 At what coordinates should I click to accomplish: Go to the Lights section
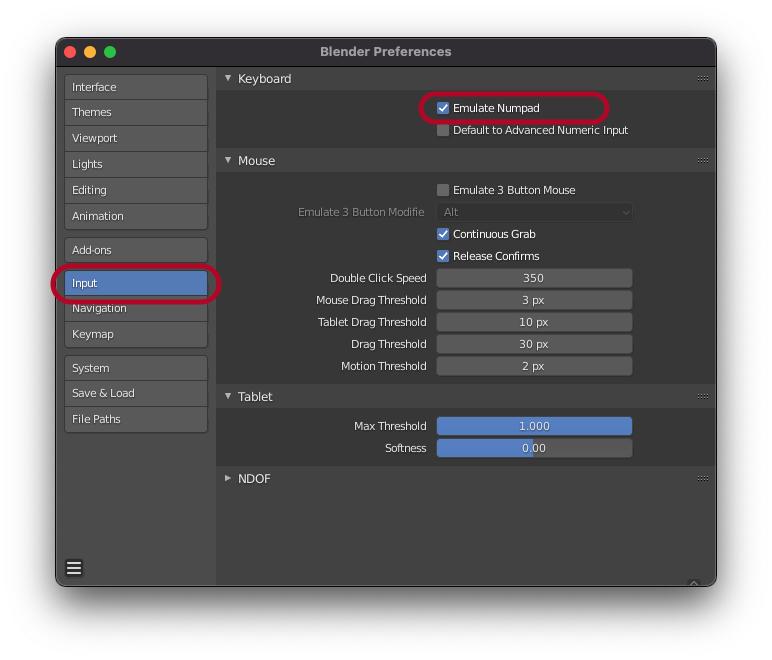point(136,164)
